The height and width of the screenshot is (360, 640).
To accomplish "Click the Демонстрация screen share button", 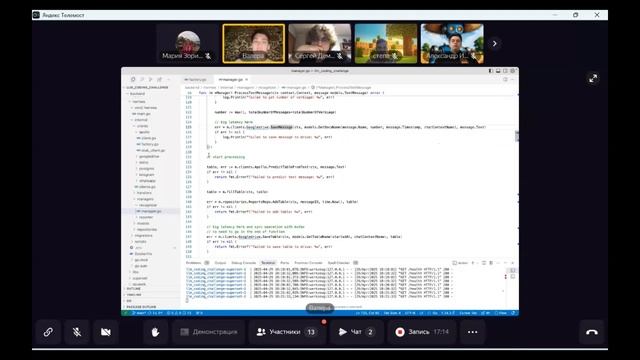I will [209, 332].
